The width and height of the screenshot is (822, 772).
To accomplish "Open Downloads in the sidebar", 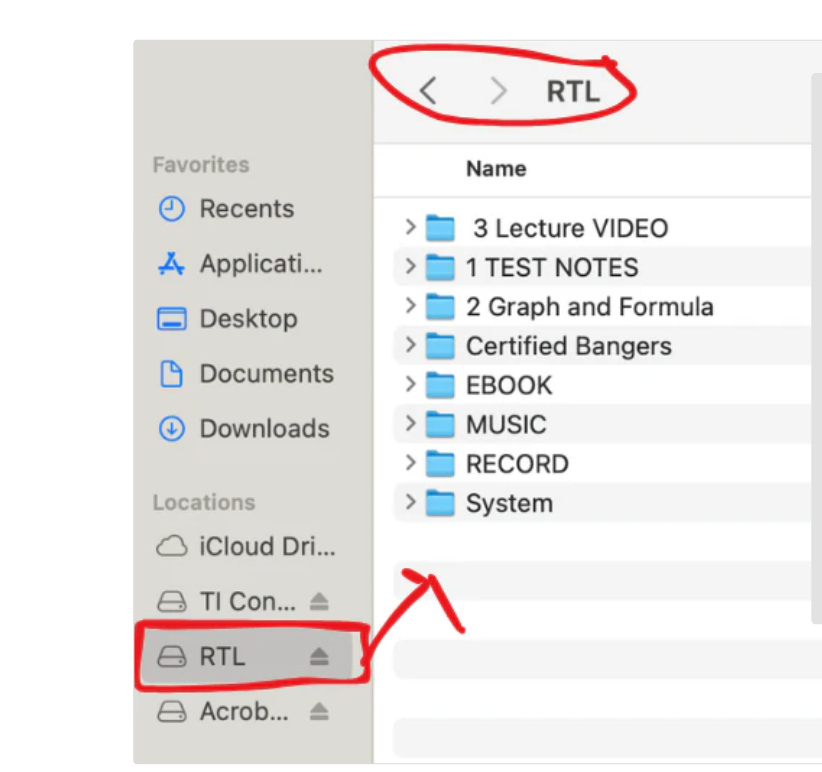I will [x=263, y=429].
